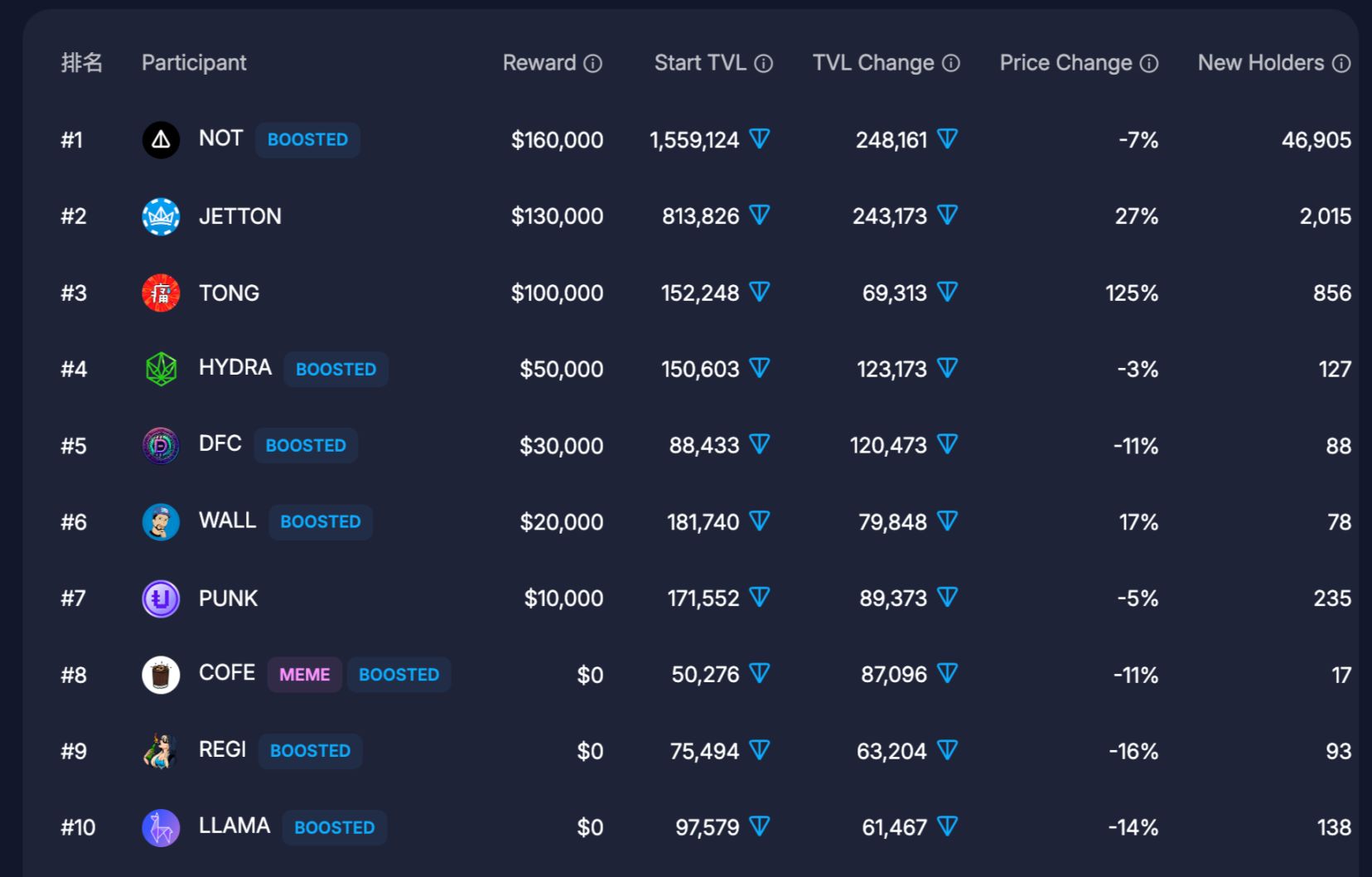Click the WALL token avatar icon
Viewport: 1372px width, 877px height.
(x=161, y=522)
